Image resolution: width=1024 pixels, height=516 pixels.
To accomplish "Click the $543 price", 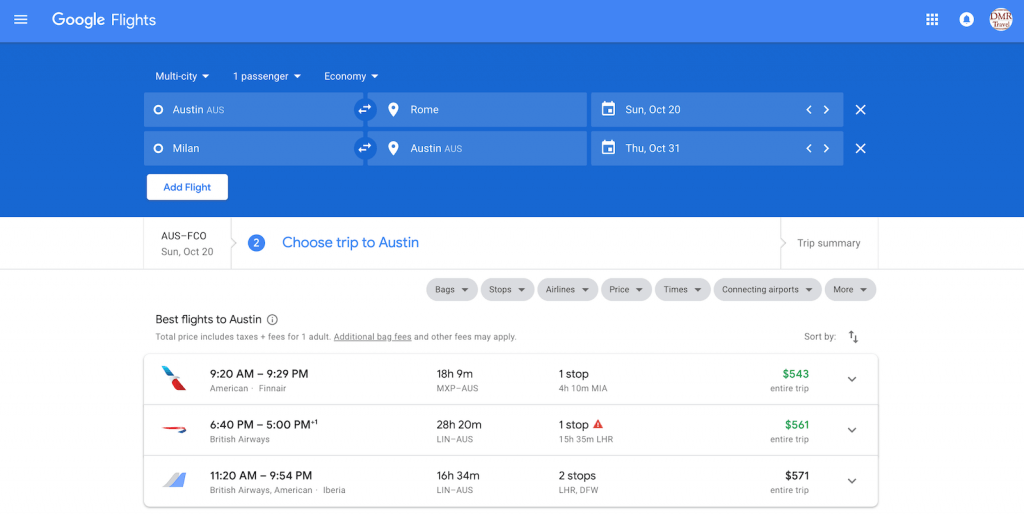I will pyautogui.click(x=795, y=374).
